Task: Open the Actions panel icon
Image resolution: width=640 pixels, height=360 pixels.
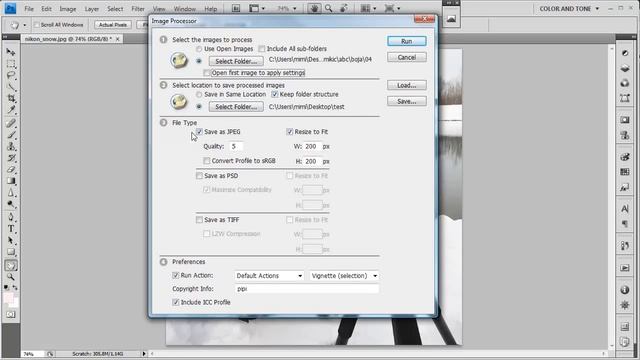Action: (624, 268)
